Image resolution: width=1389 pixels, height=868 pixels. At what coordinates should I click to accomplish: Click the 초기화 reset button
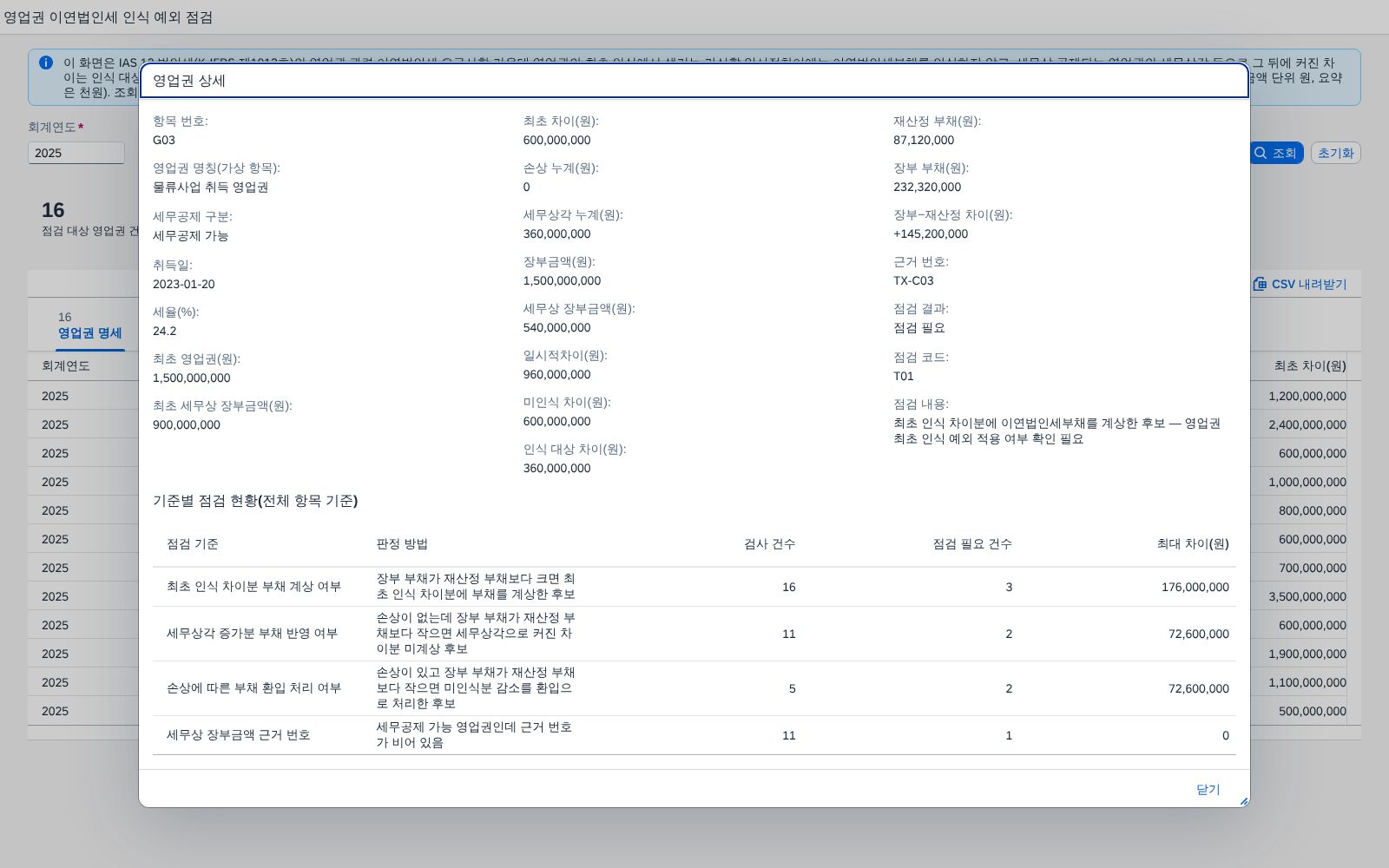click(1335, 153)
